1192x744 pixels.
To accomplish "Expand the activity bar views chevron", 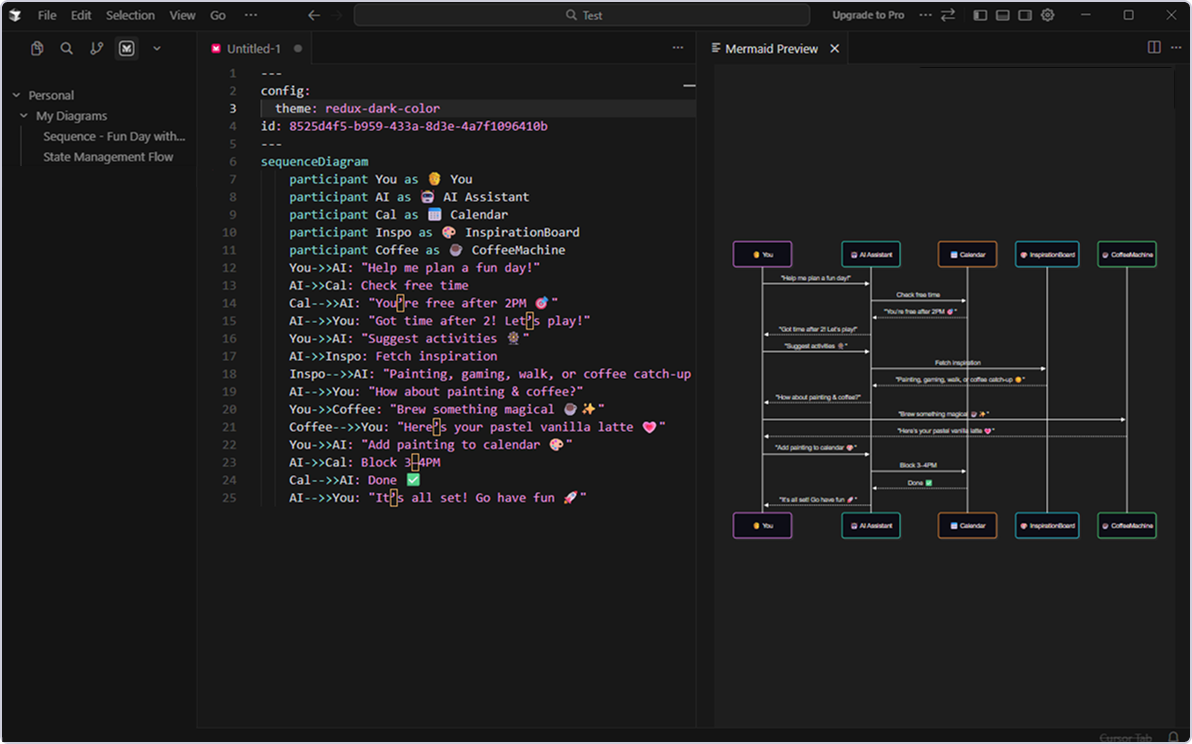I will tap(156, 48).
